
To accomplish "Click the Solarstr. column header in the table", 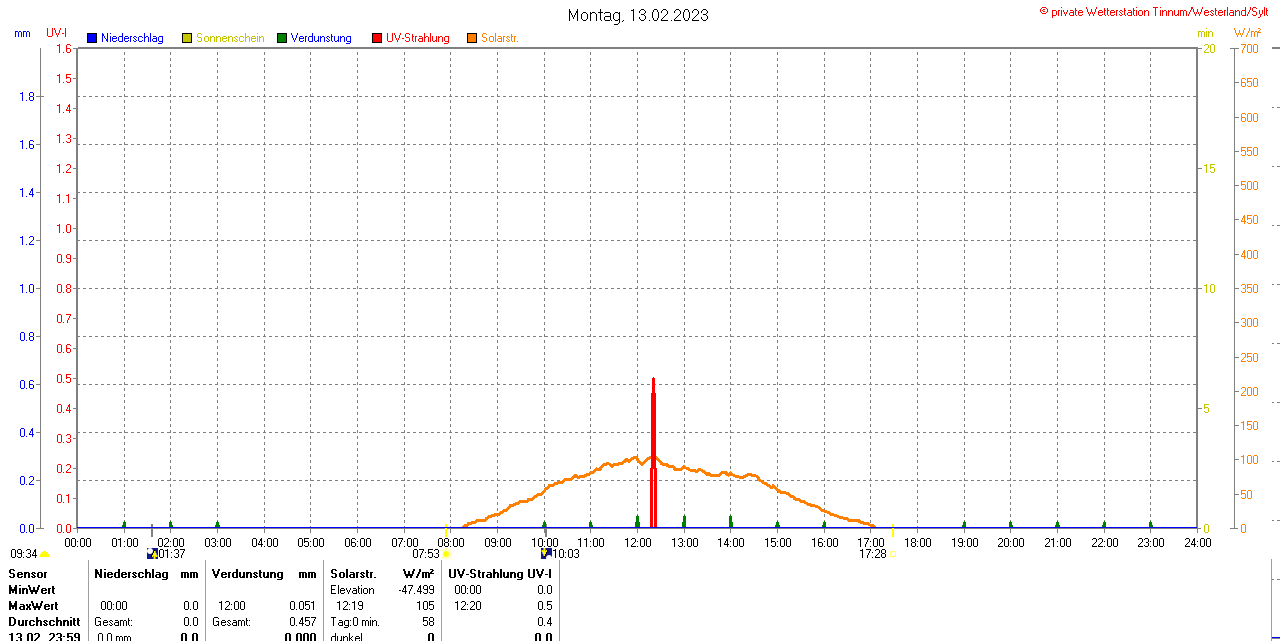I will coord(353,574).
